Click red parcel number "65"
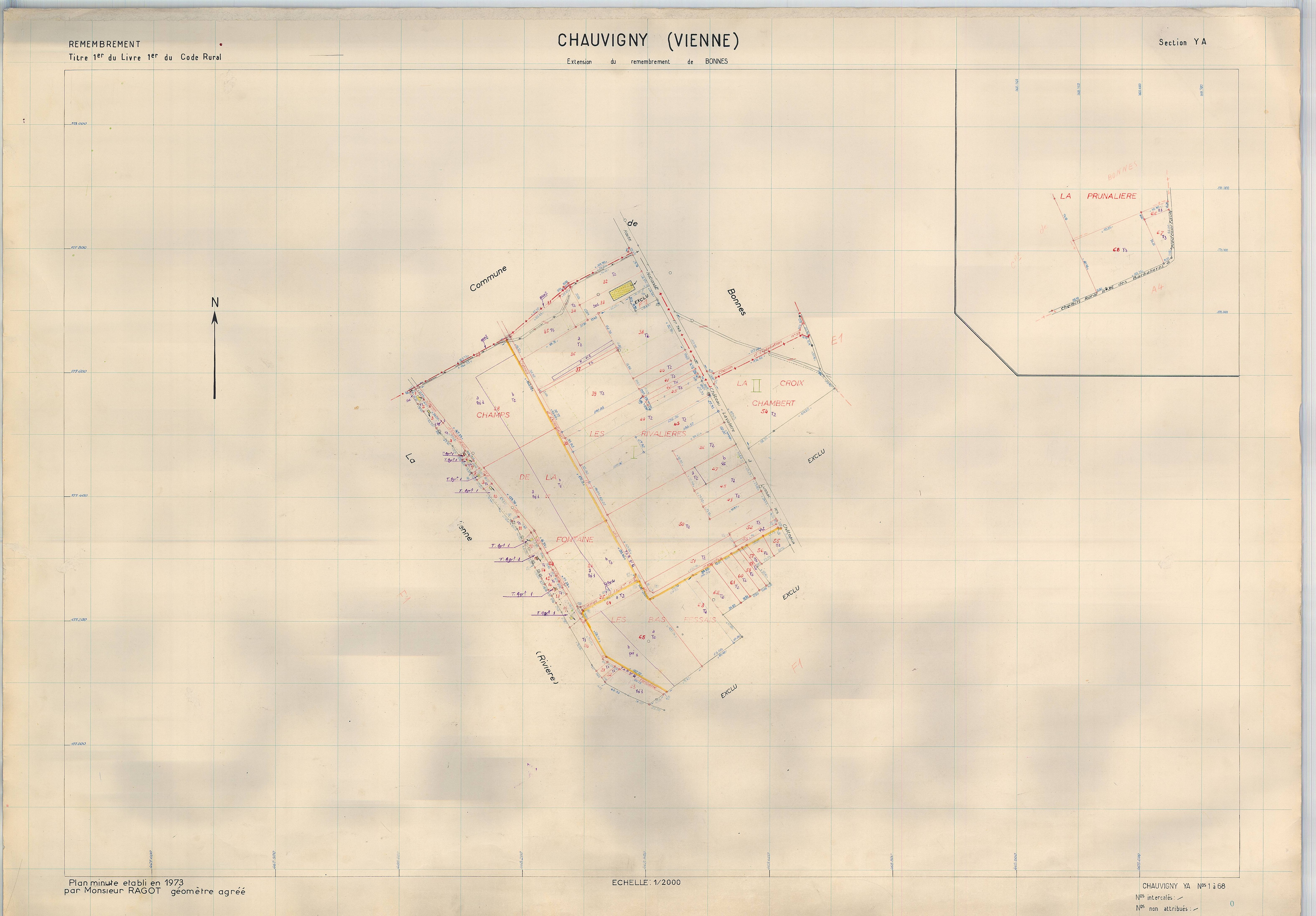Viewport: 1316px width, 916px height. click(642, 637)
